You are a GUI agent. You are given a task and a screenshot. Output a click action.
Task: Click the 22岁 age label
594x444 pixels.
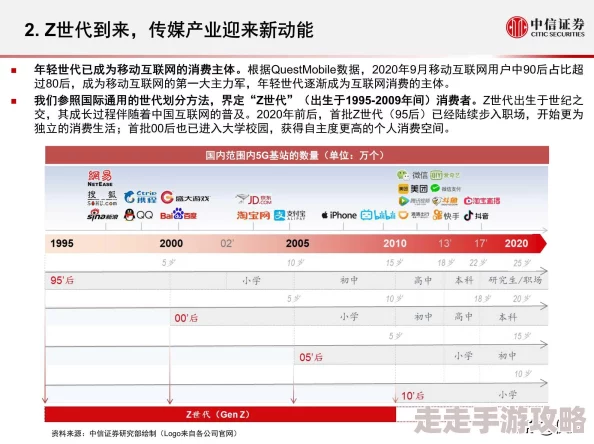(478, 263)
